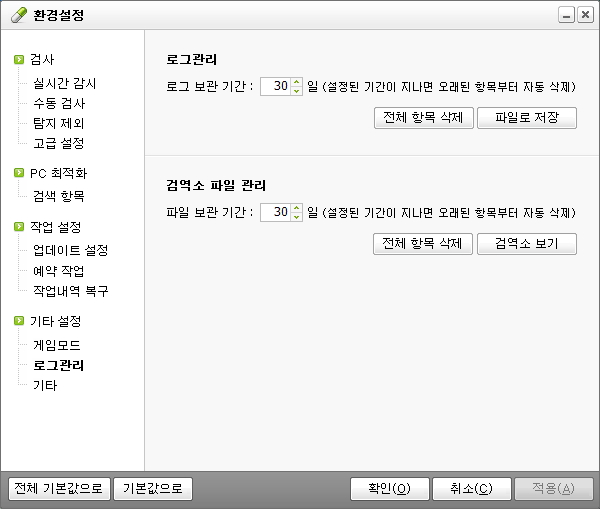Screen dimensions: 600x509
Task: Click the green arrow icon beside 작업 설정
Action: (19, 227)
